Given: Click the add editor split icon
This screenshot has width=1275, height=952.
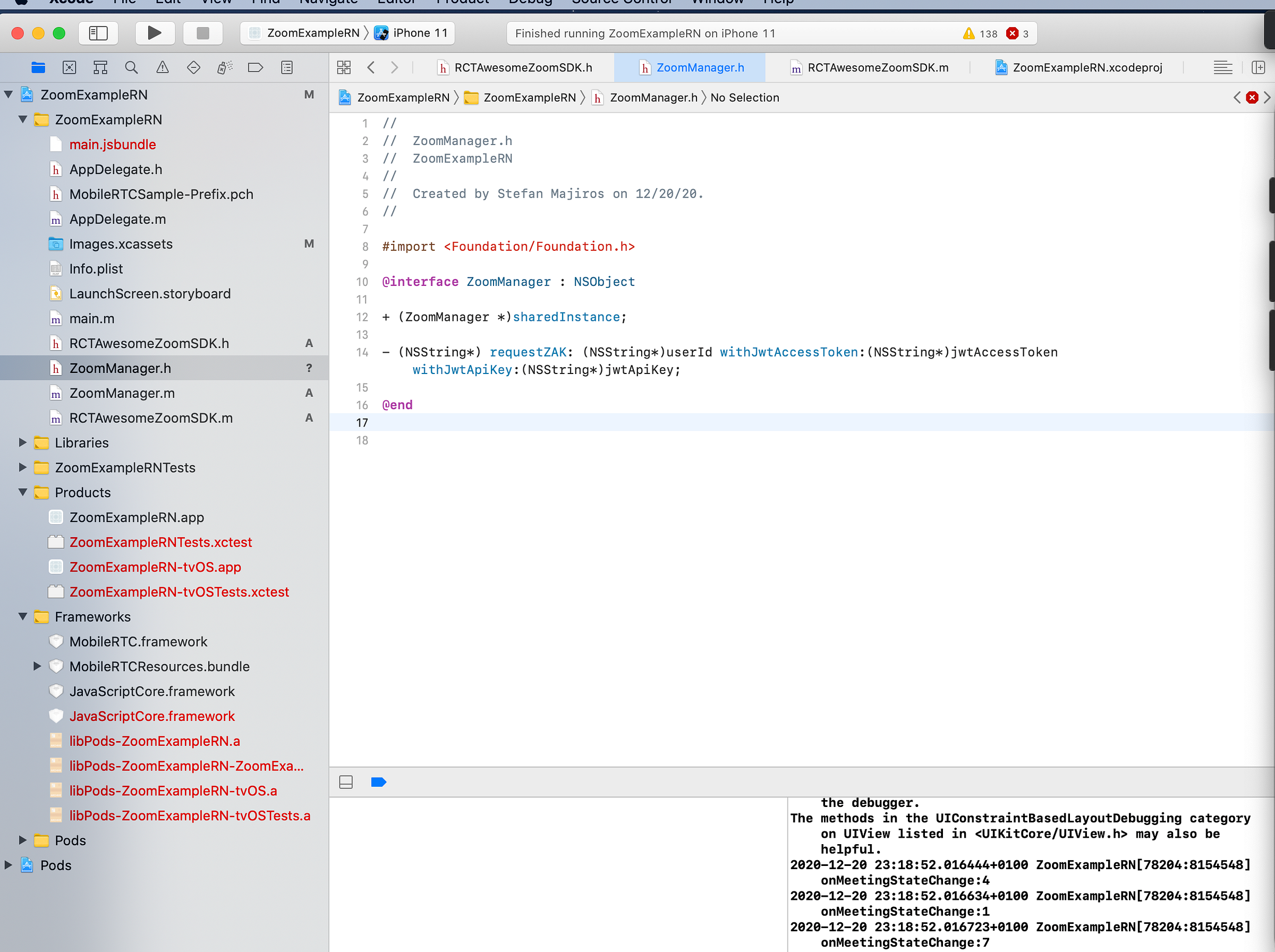Looking at the screenshot, I should point(1257,67).
